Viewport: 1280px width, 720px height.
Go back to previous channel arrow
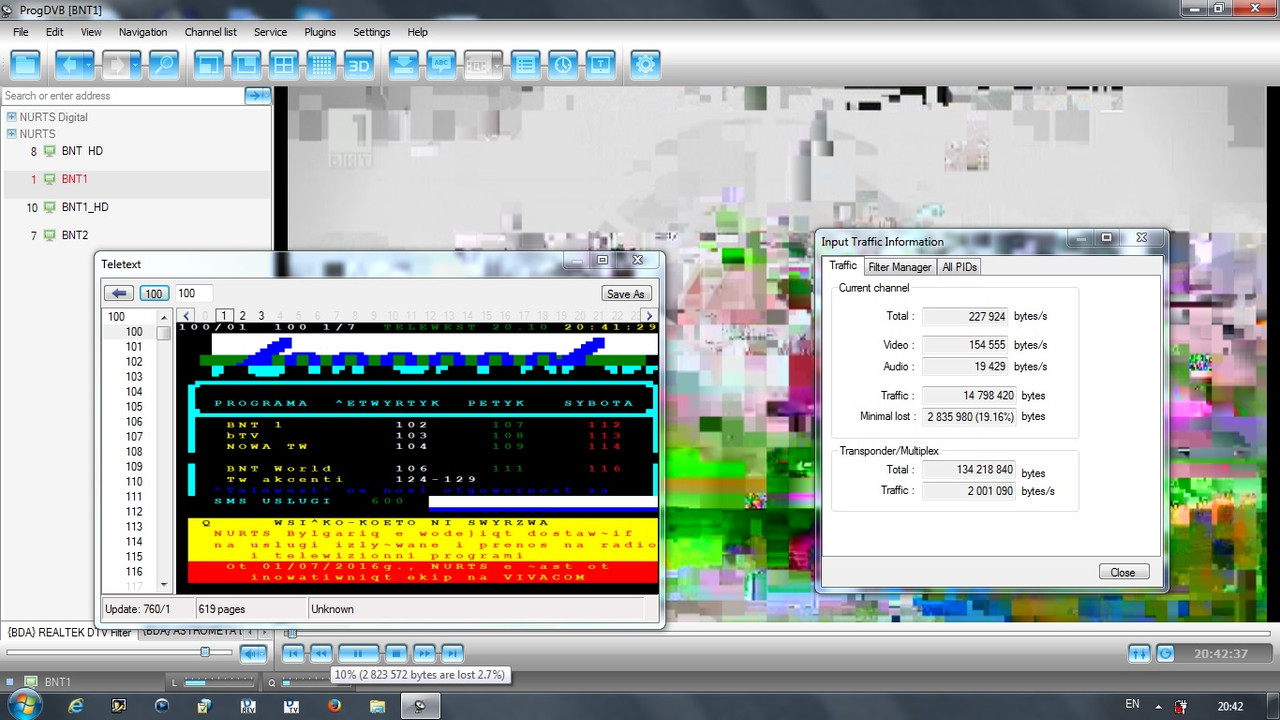coord(69,65)
